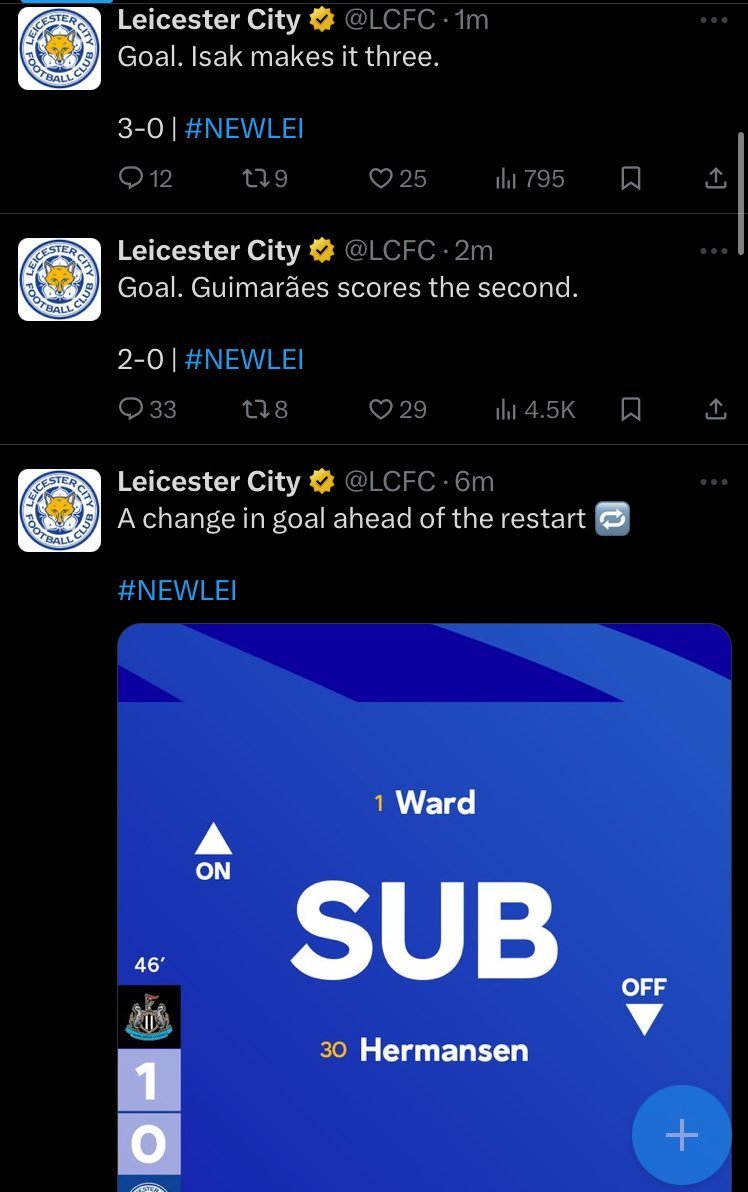The image size is (748, 1192).
Task: Share the Isak goal tweet
Action: [715, 179]
